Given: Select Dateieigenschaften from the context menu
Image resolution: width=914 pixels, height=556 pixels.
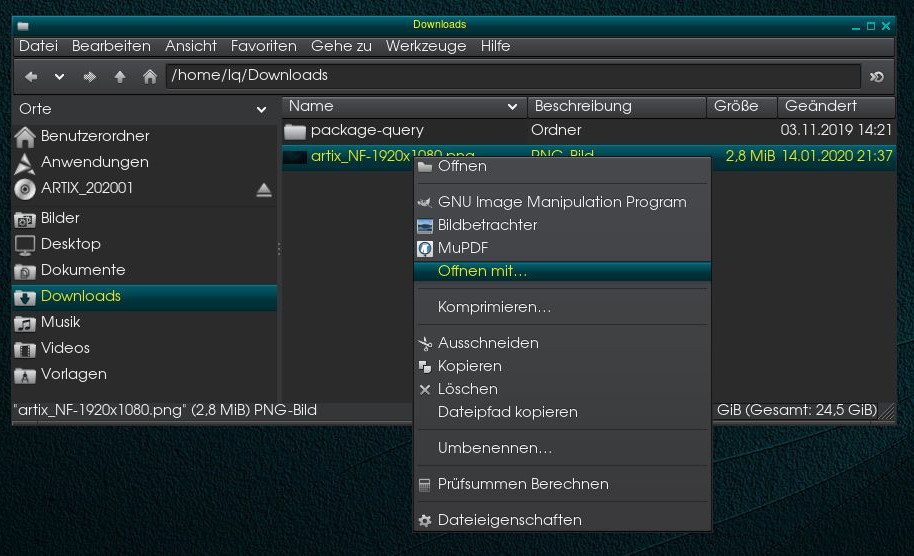Looking at the screenshot, I should (x=509, y=520).
